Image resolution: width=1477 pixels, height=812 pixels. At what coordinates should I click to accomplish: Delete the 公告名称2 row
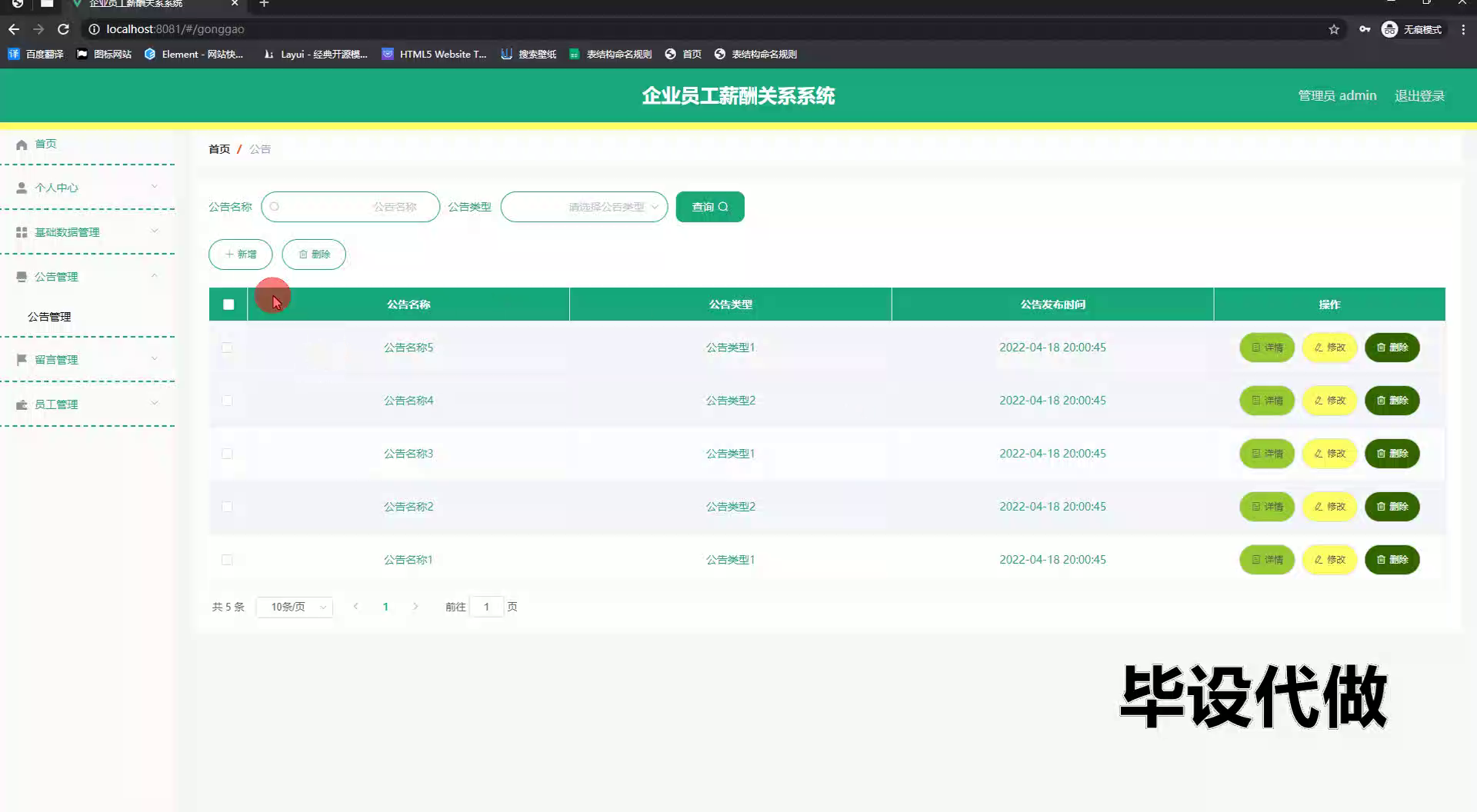1392,507
